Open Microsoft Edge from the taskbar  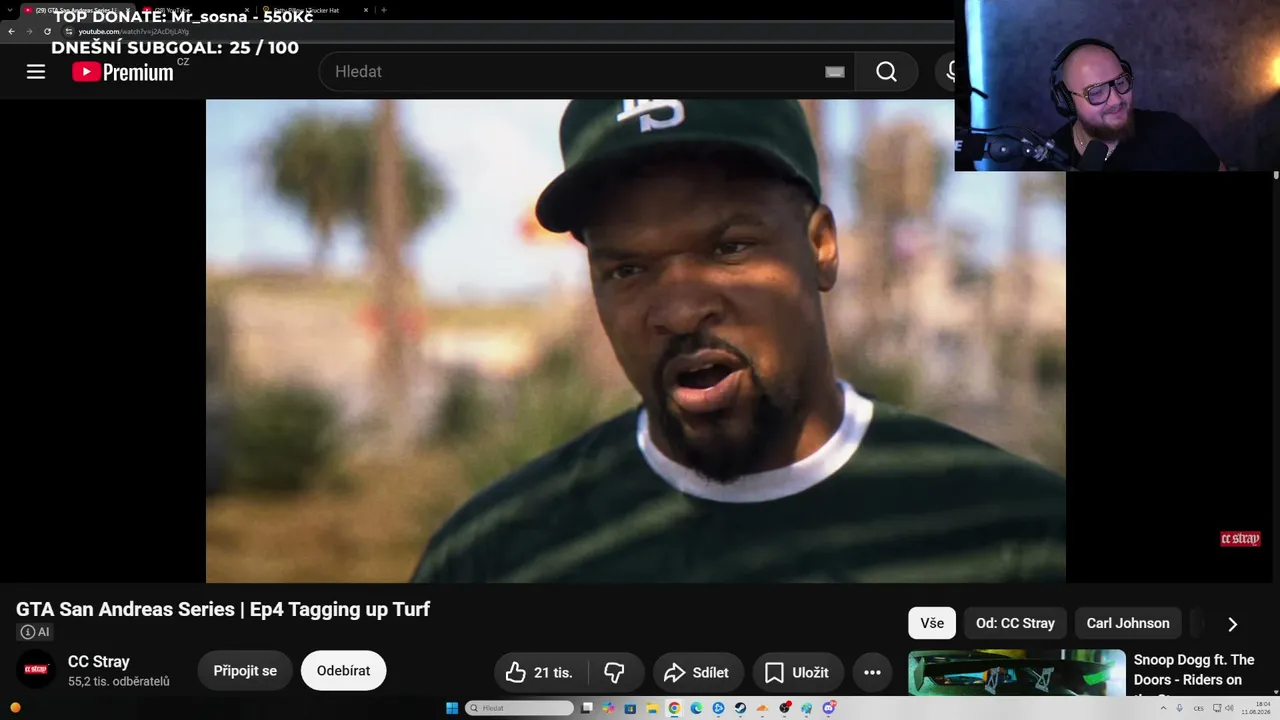click(696, 708)
